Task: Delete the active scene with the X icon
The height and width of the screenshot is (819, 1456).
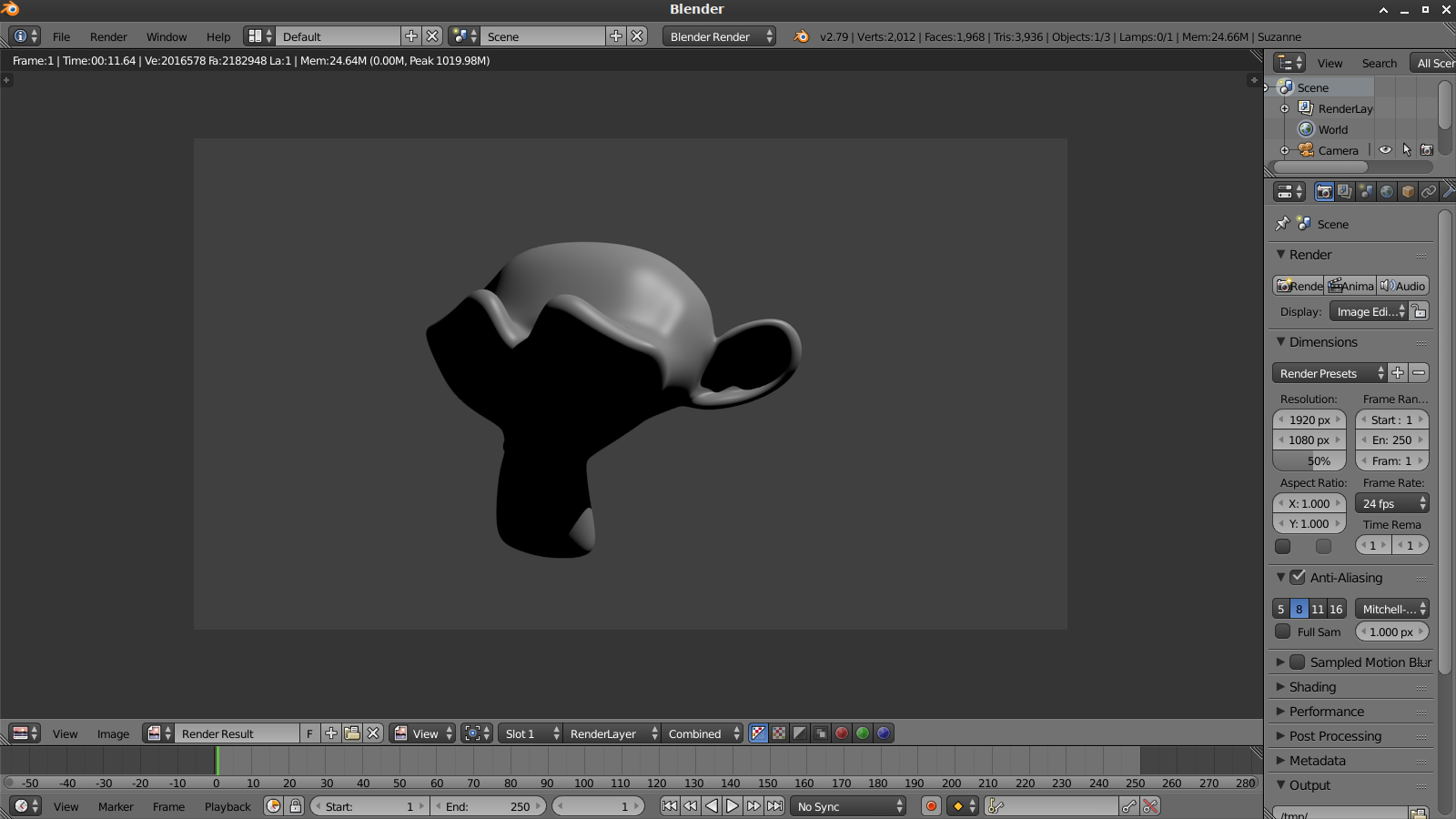Action: pyautogui.click(x=637, y=35)
